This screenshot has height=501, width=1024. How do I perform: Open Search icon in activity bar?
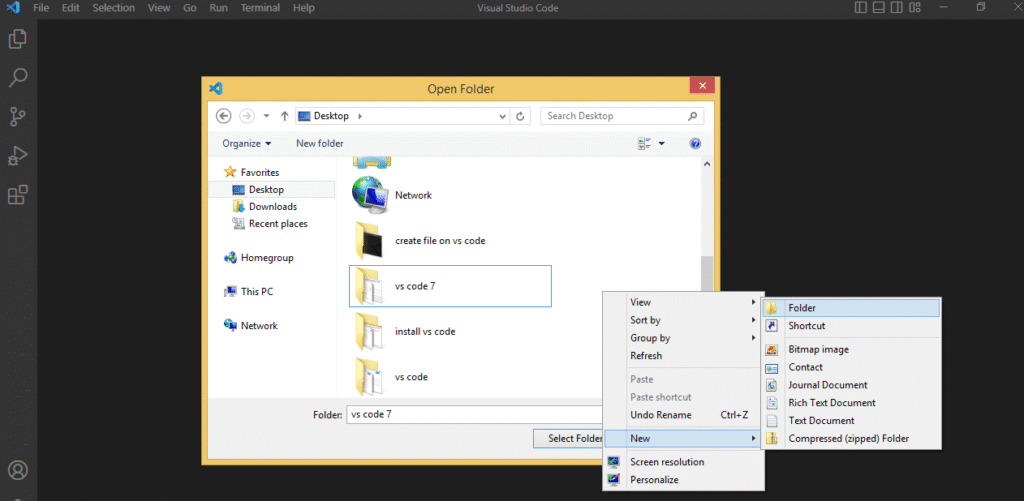coord(18,78)
